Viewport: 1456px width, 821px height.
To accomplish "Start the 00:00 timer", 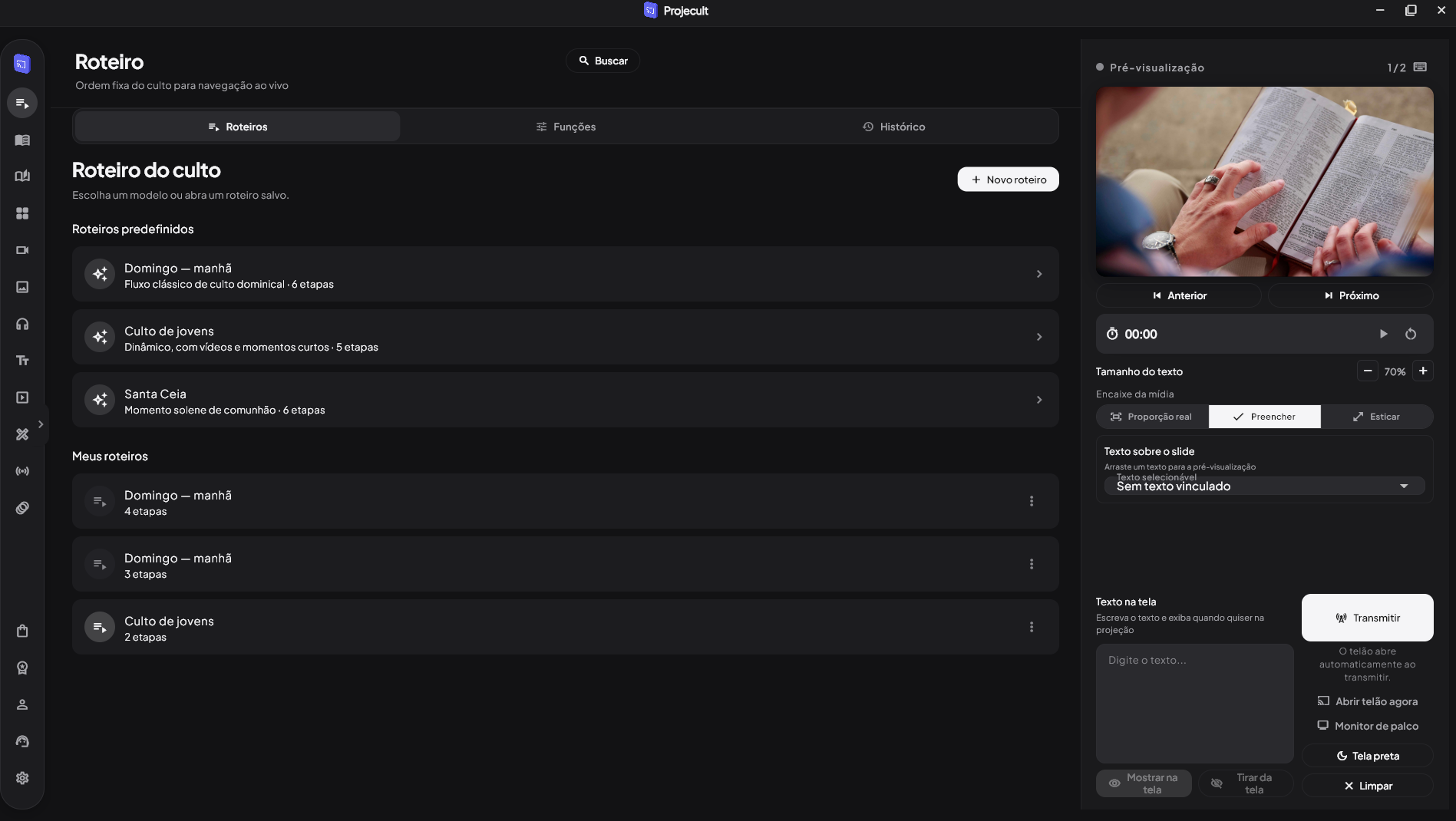I will click(1383, 335).
